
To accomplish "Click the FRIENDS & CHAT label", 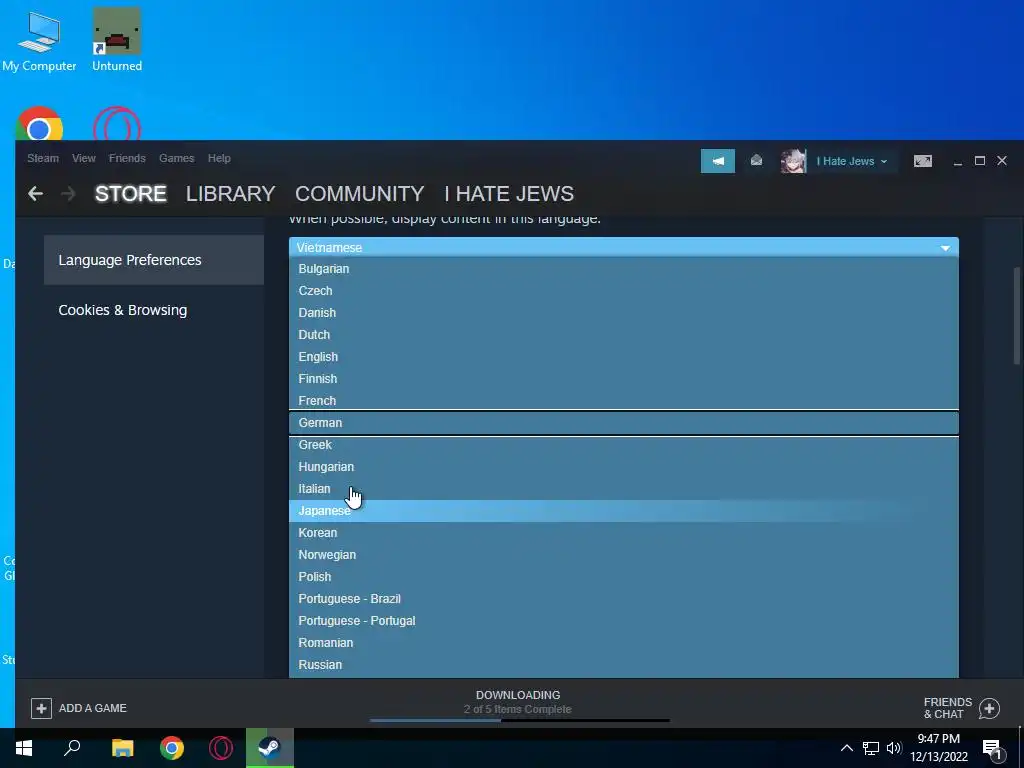I will pyautogui.click(x=948, y=708).
